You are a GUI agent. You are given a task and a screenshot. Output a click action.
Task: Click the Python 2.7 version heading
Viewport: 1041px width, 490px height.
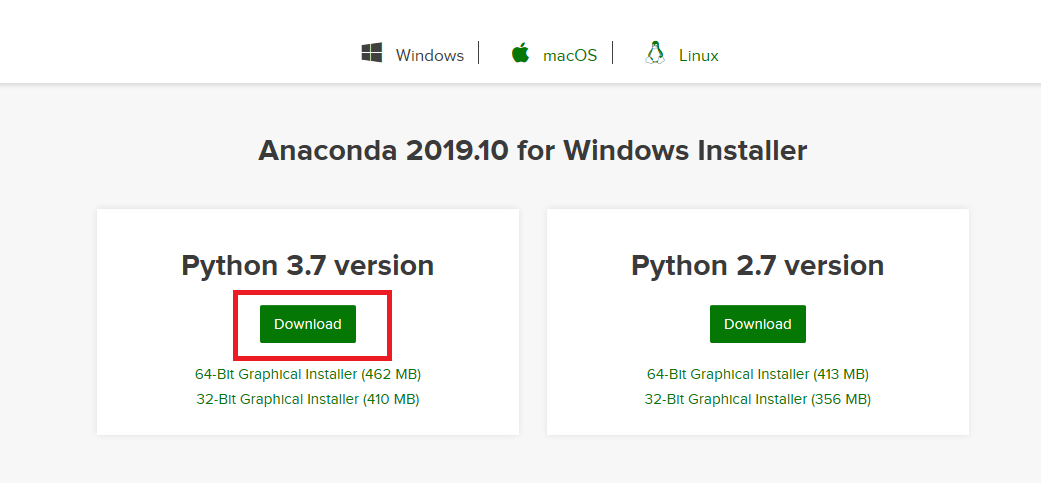758,266
